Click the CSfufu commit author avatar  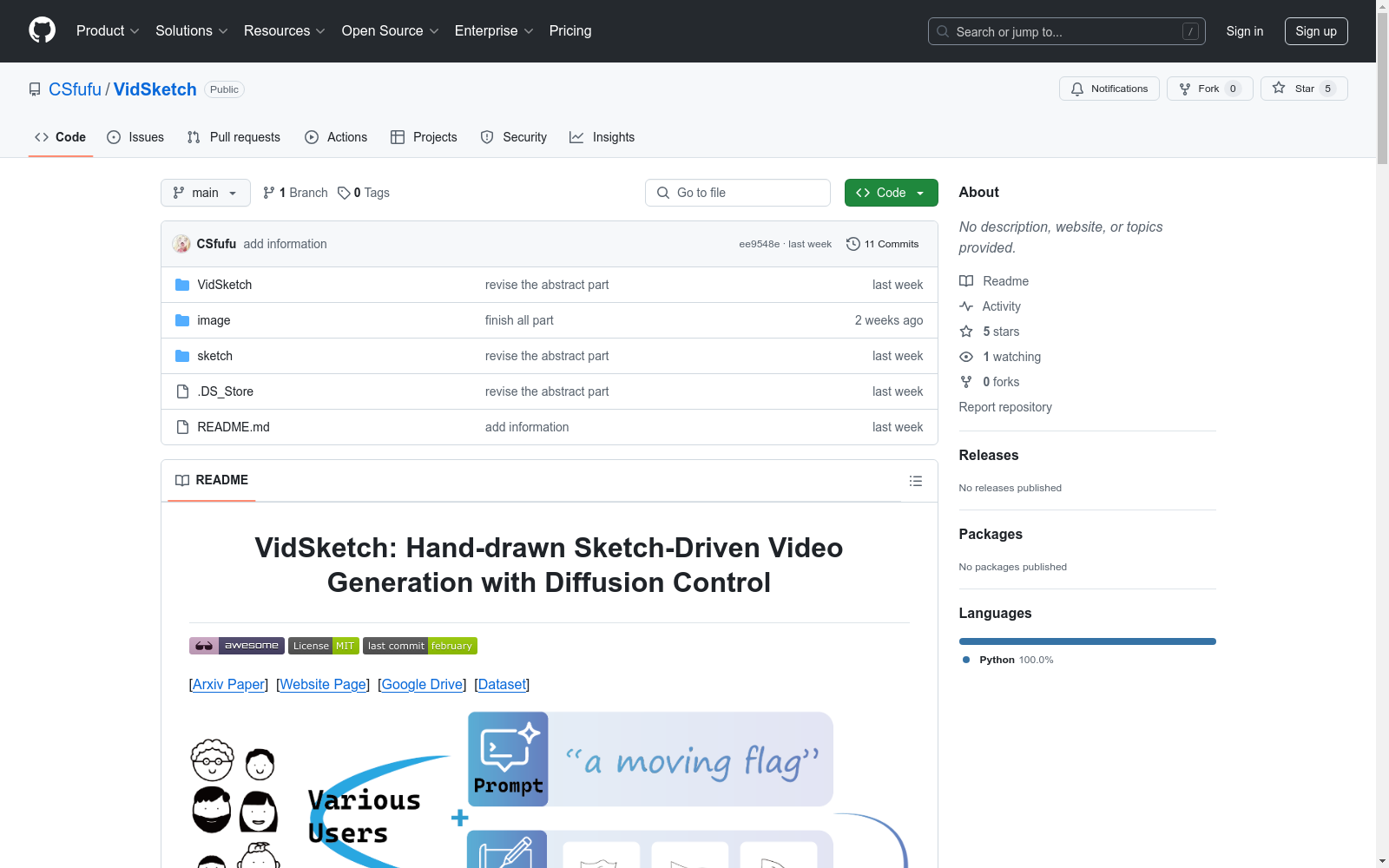click(x=181, y=244)
